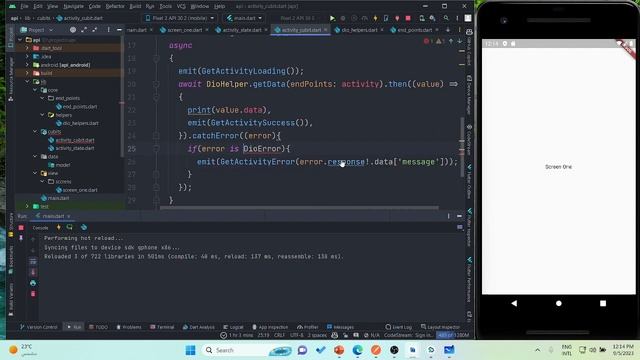The width and height of the screenshot is (640, 360).
Task: Trigger Flutter hot reload lightning icon in toolbar
Action: coord(375,18)
